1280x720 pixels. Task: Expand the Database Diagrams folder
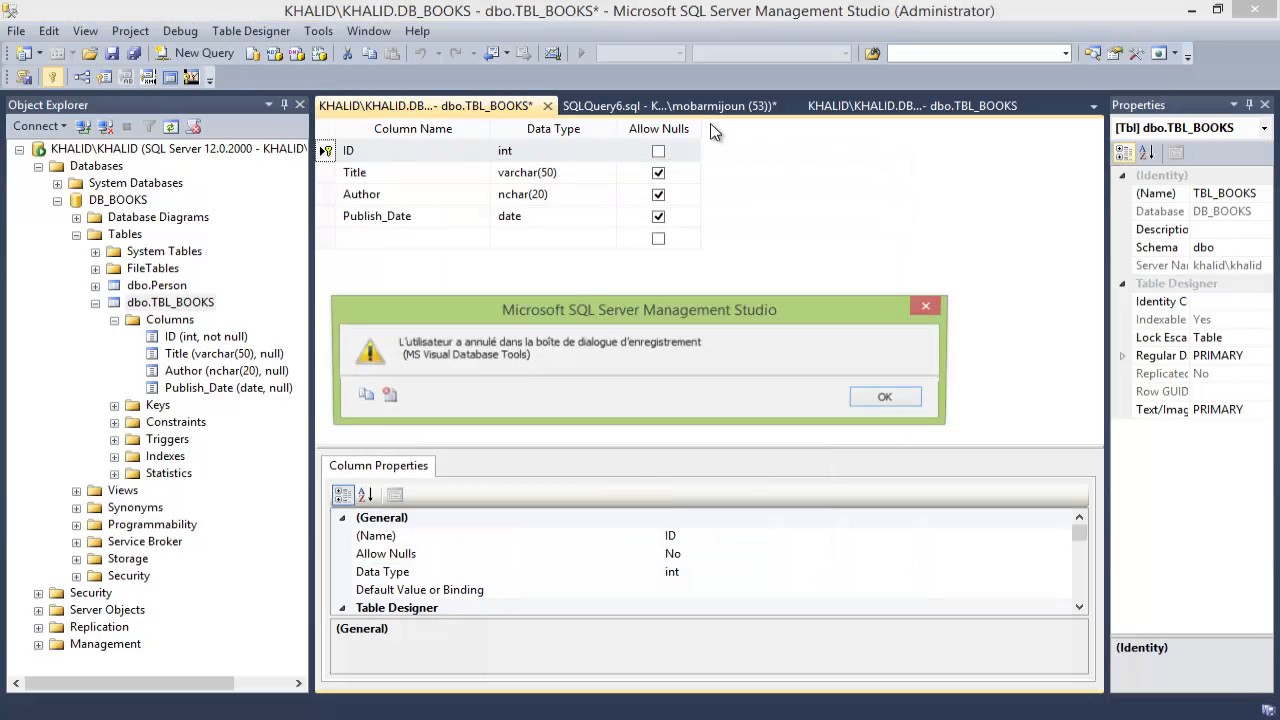click(x=77, y=217)
